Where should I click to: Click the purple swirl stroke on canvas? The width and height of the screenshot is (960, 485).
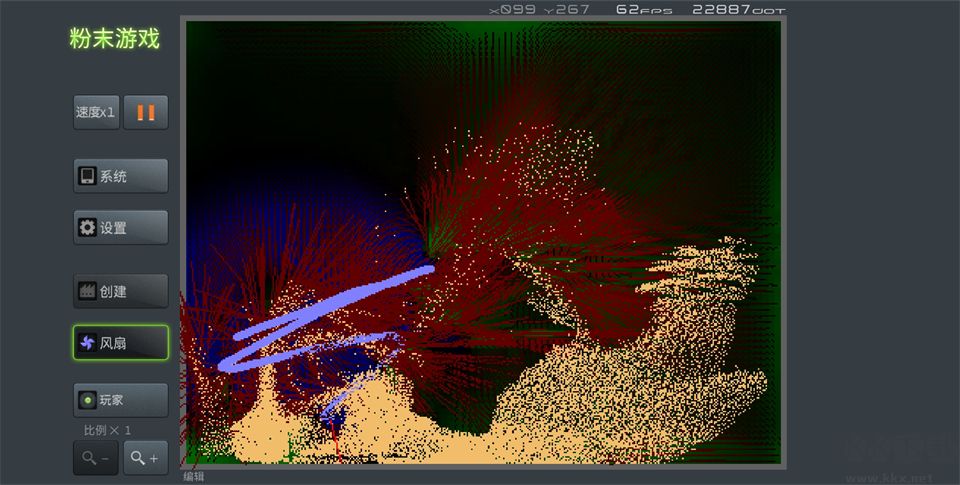[x=330, y=310]
